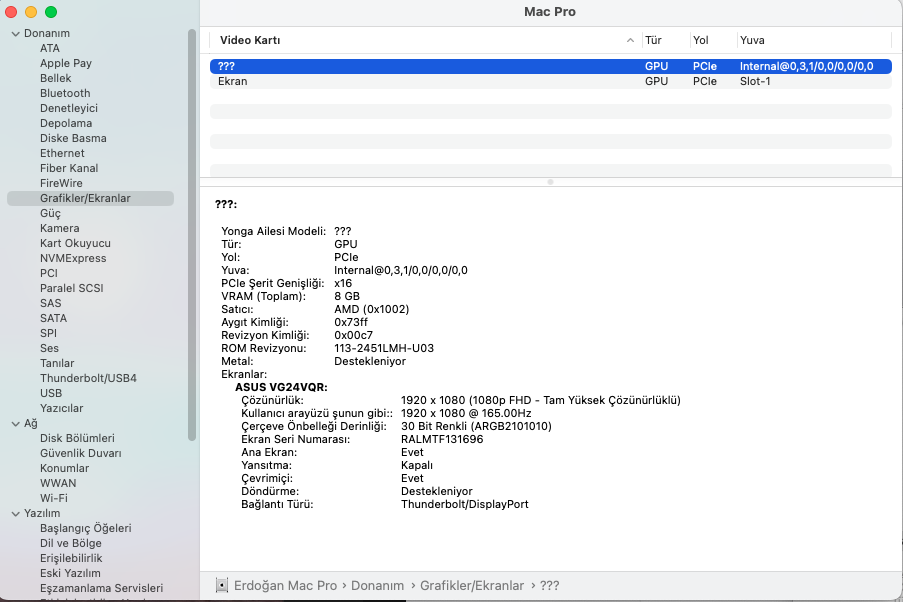Select Wi-Fi under Ağ
This screenshot has height=602, width=903.
(54, 498)
